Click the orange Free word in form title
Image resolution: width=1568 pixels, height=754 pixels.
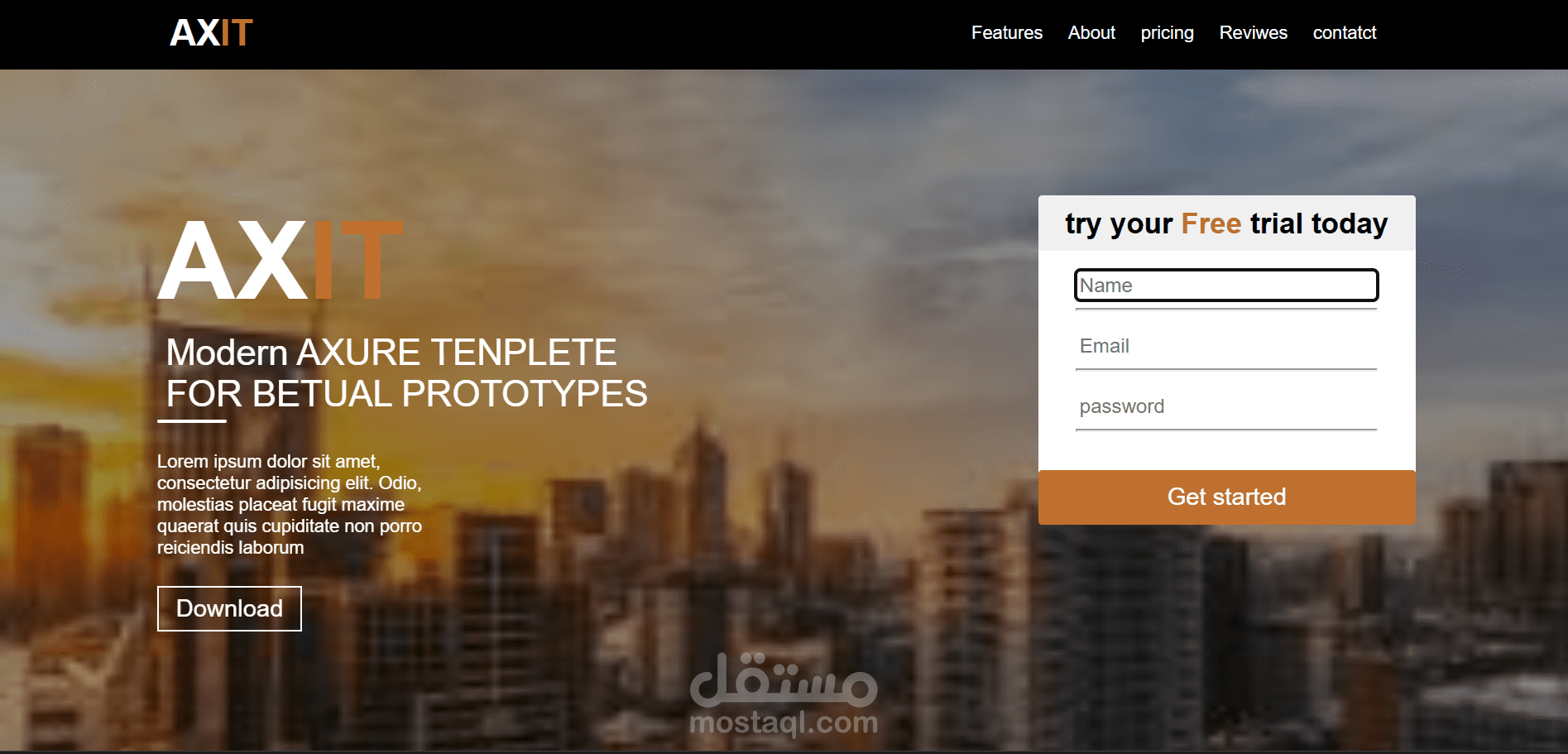point(1211,223)
